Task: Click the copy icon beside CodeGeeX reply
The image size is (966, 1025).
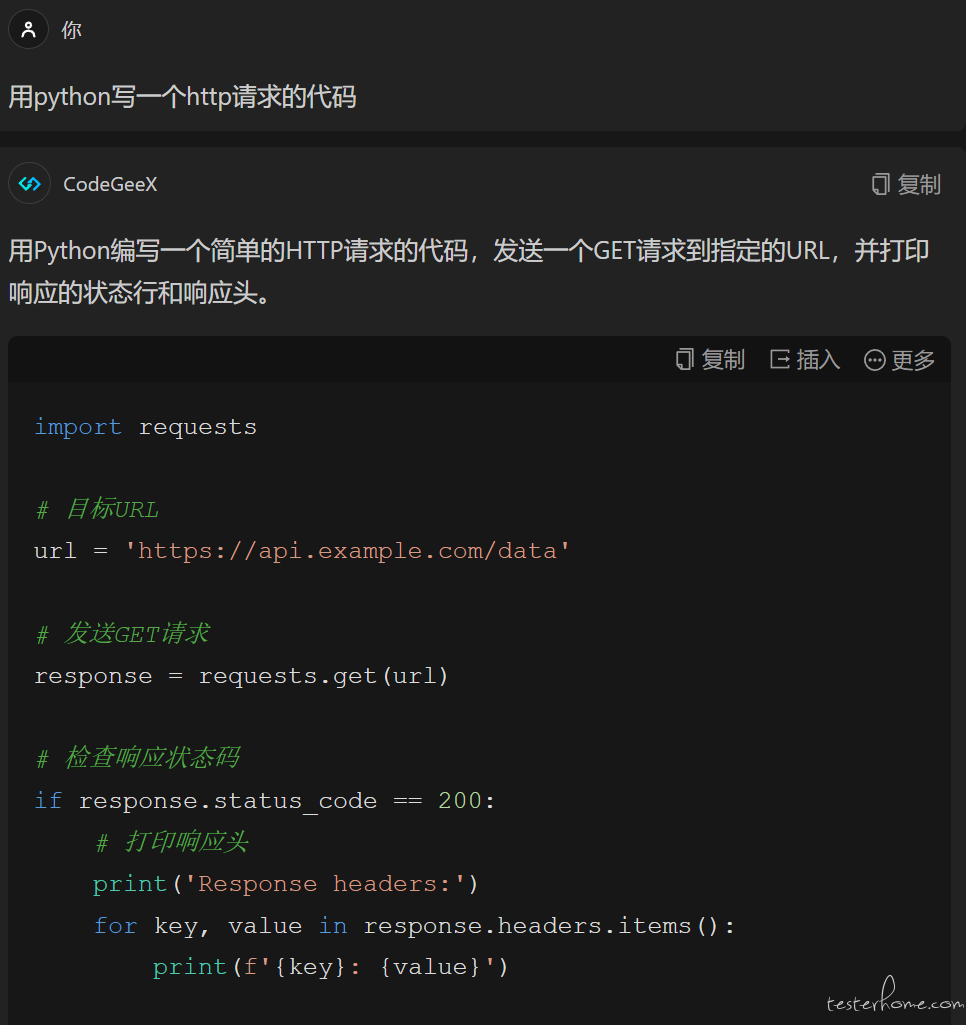Action: (880, 184)
